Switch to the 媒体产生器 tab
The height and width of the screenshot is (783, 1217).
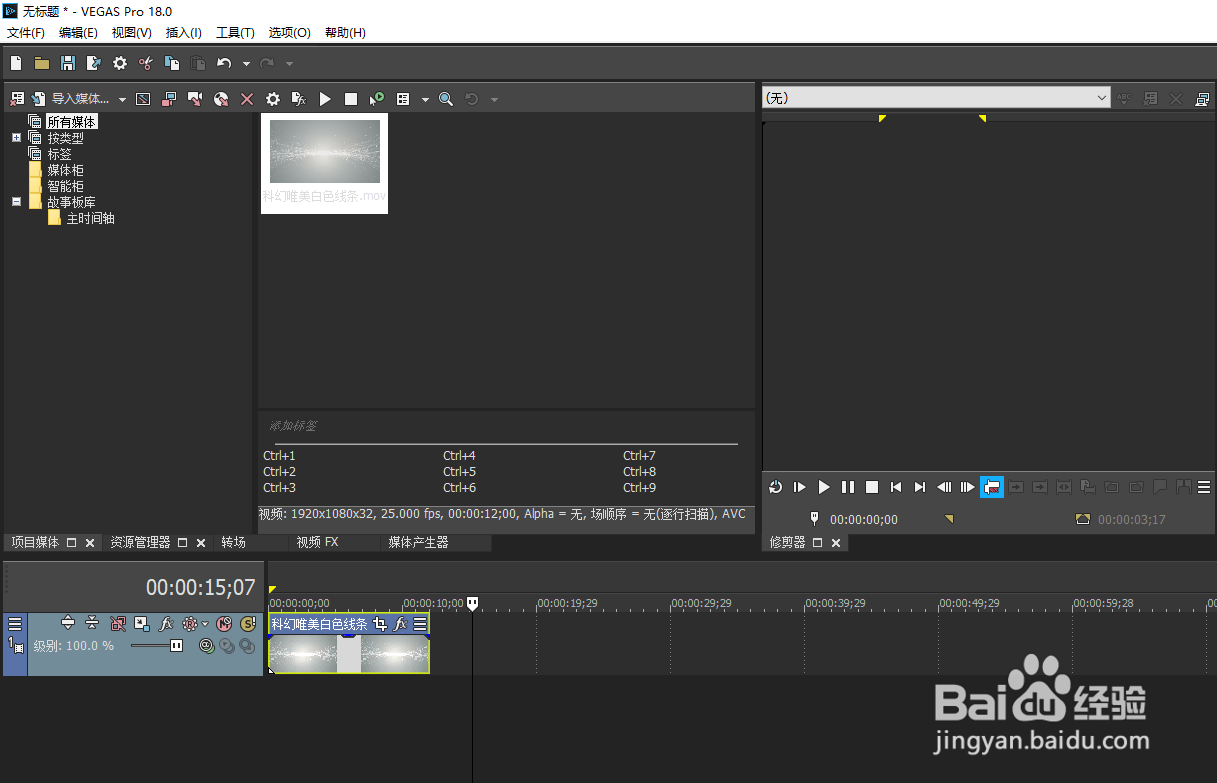[418, 542]
